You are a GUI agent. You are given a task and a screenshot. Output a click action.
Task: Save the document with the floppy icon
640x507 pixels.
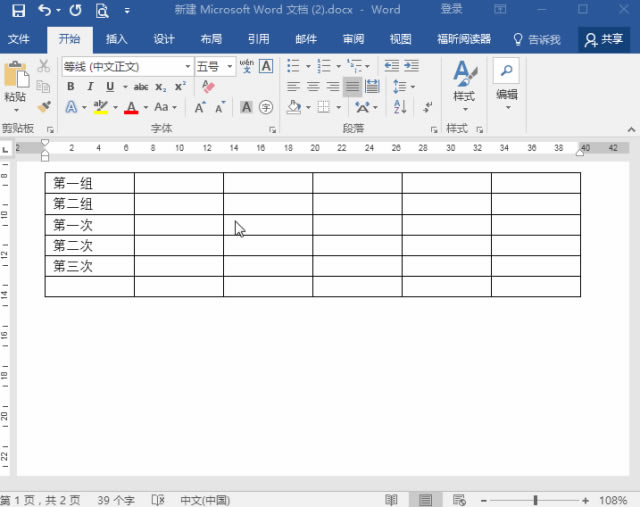coord(18,10)
